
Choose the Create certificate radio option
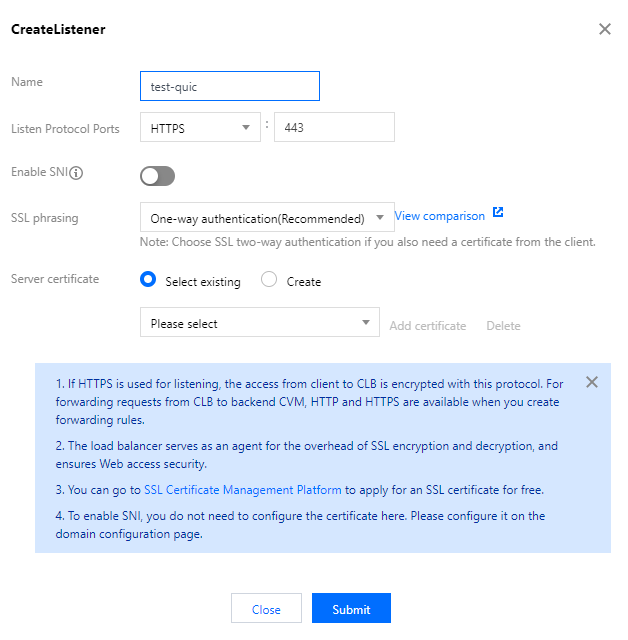pos(269,280)
